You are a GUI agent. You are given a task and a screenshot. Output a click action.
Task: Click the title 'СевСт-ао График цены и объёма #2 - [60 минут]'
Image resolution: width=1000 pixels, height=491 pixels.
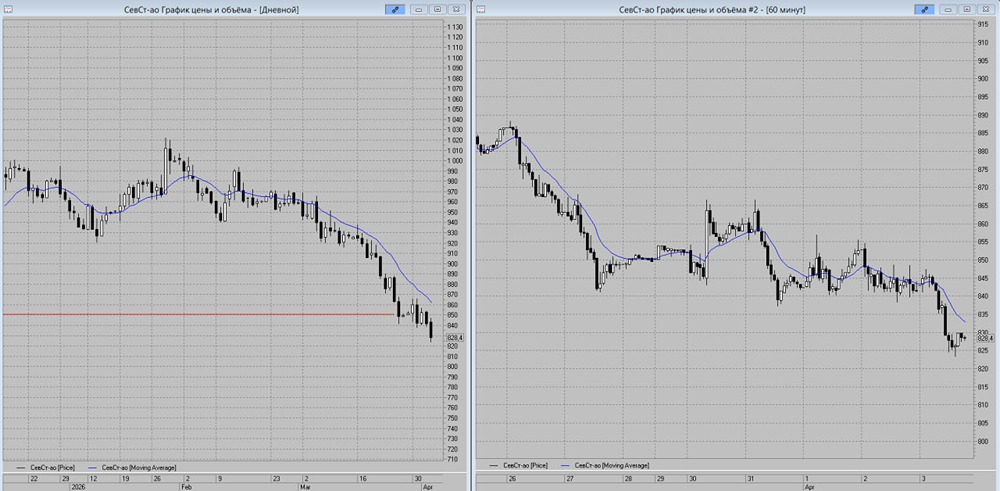712,10
